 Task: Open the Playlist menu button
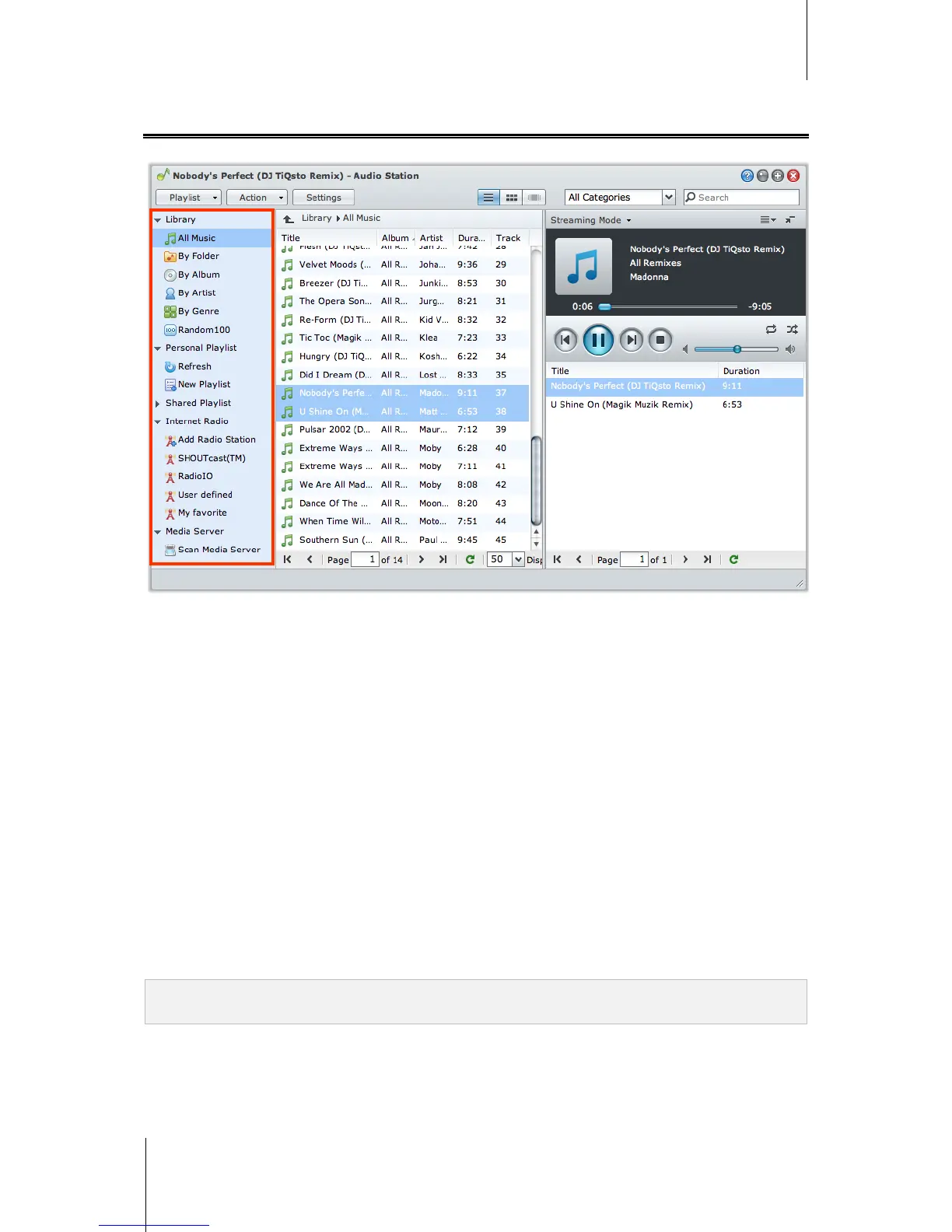click(x=188, y=198)
